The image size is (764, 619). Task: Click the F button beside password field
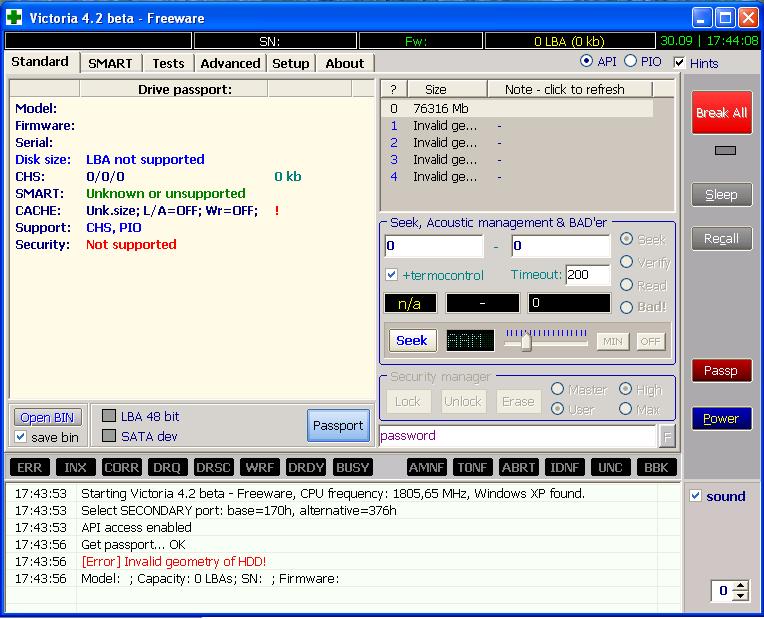667,436
